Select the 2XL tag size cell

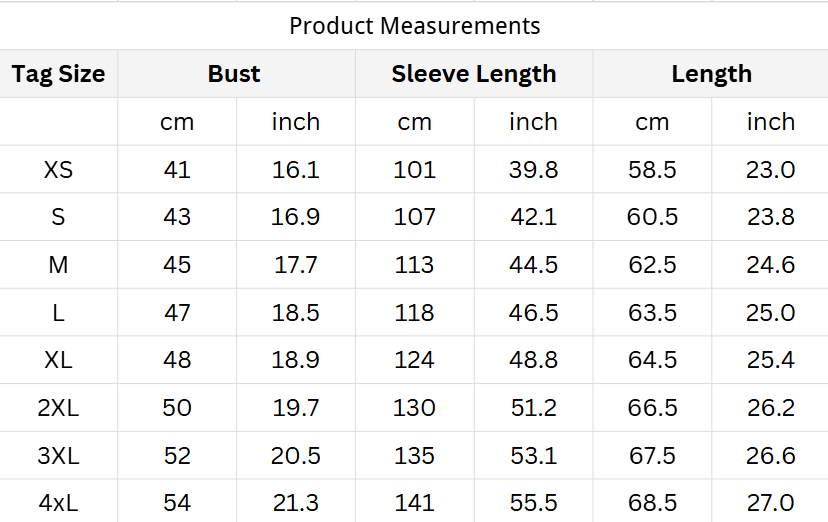59,408
